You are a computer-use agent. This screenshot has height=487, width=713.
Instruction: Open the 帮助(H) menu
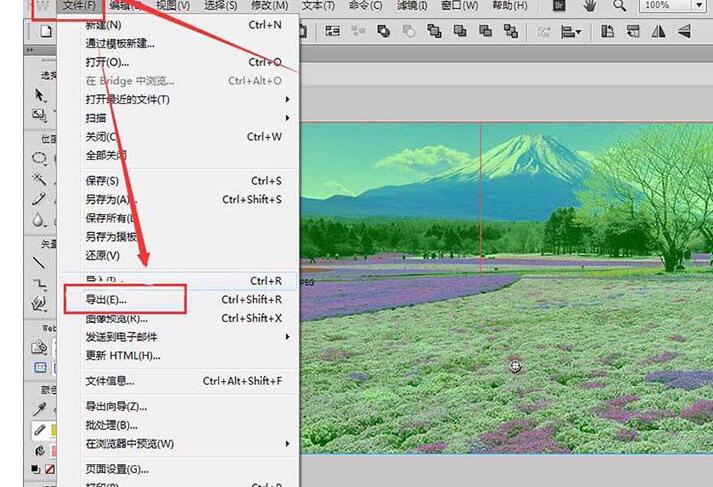coord(509,5)
